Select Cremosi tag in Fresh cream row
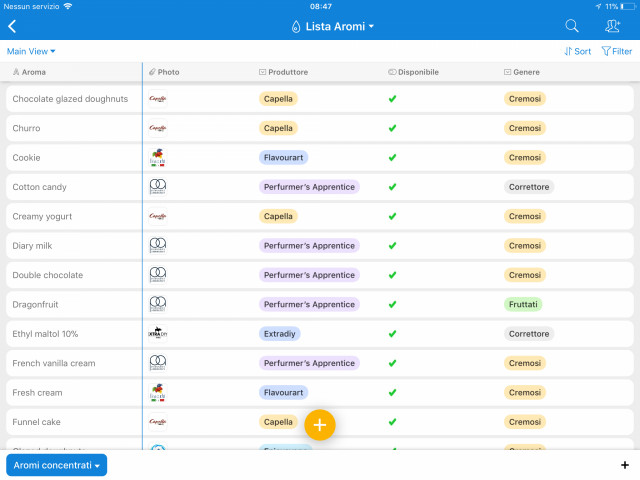640x480 pixels. point(525,393)
